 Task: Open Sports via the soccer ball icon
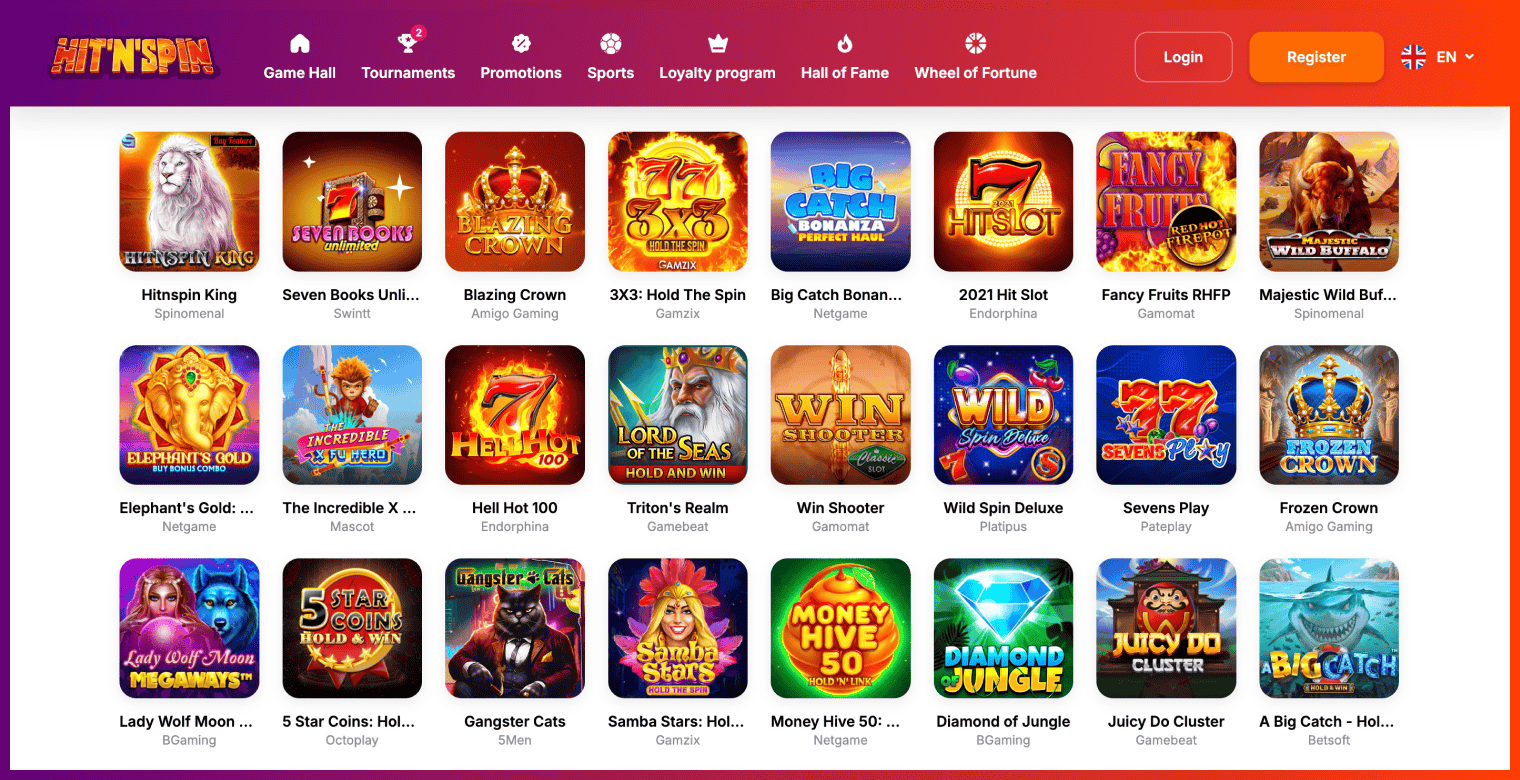(611, 43)
